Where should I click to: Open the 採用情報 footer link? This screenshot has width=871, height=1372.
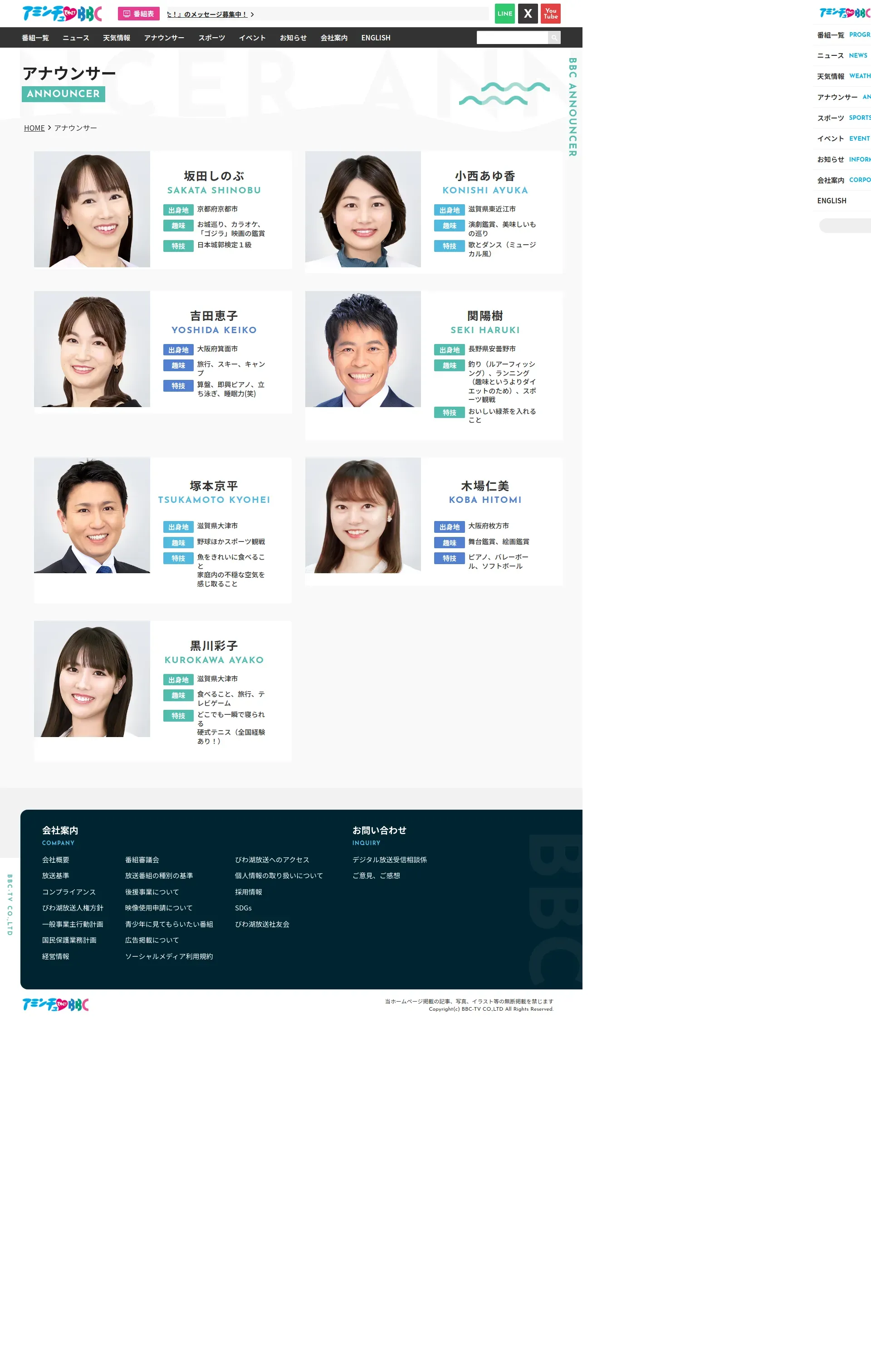pyautogui.click(x=248, y=892)
